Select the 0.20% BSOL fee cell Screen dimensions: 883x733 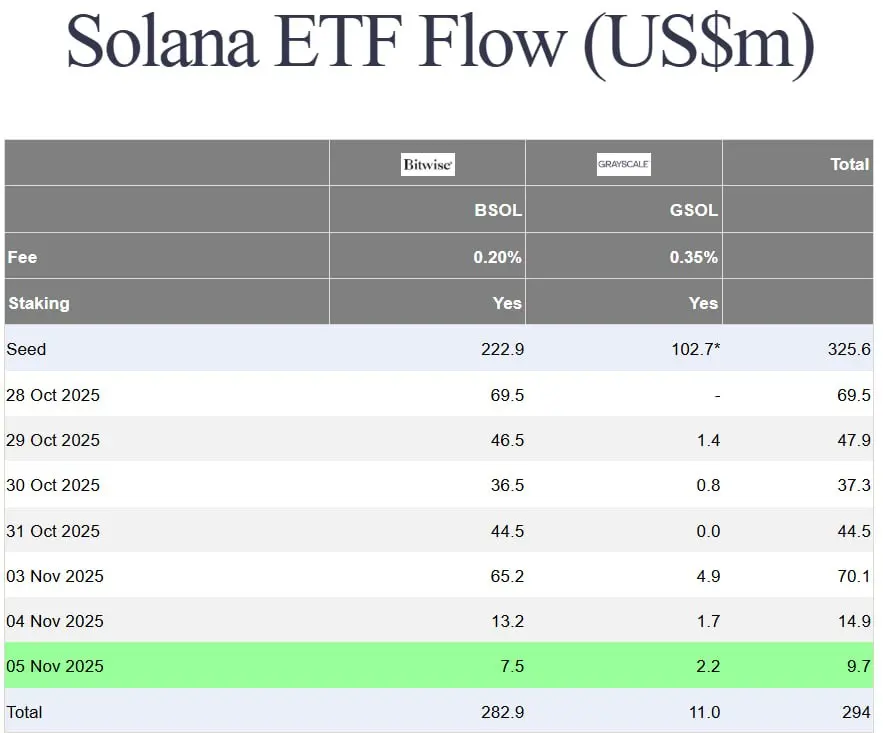coord(497,257)
